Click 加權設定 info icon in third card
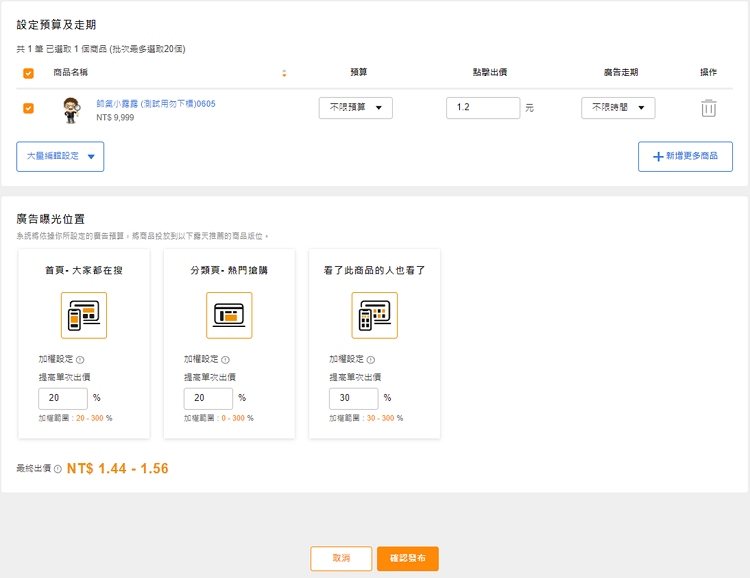Viewport: 750px width, 578px height. point(370,360)
